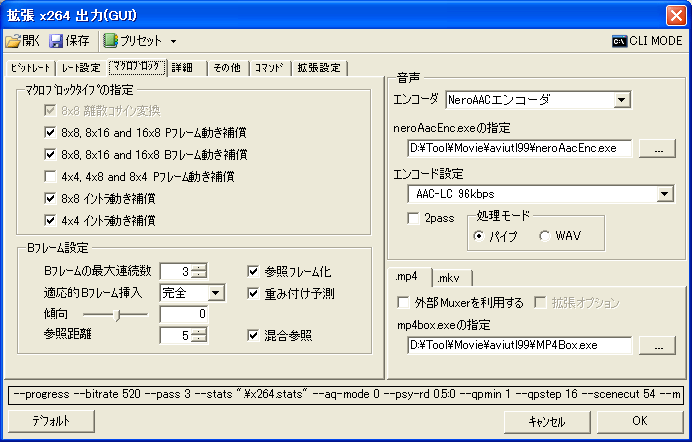This screenshot has height=442, width=692.
Task: Select the .mp4 muxer tab
Action: coord(409,277)
